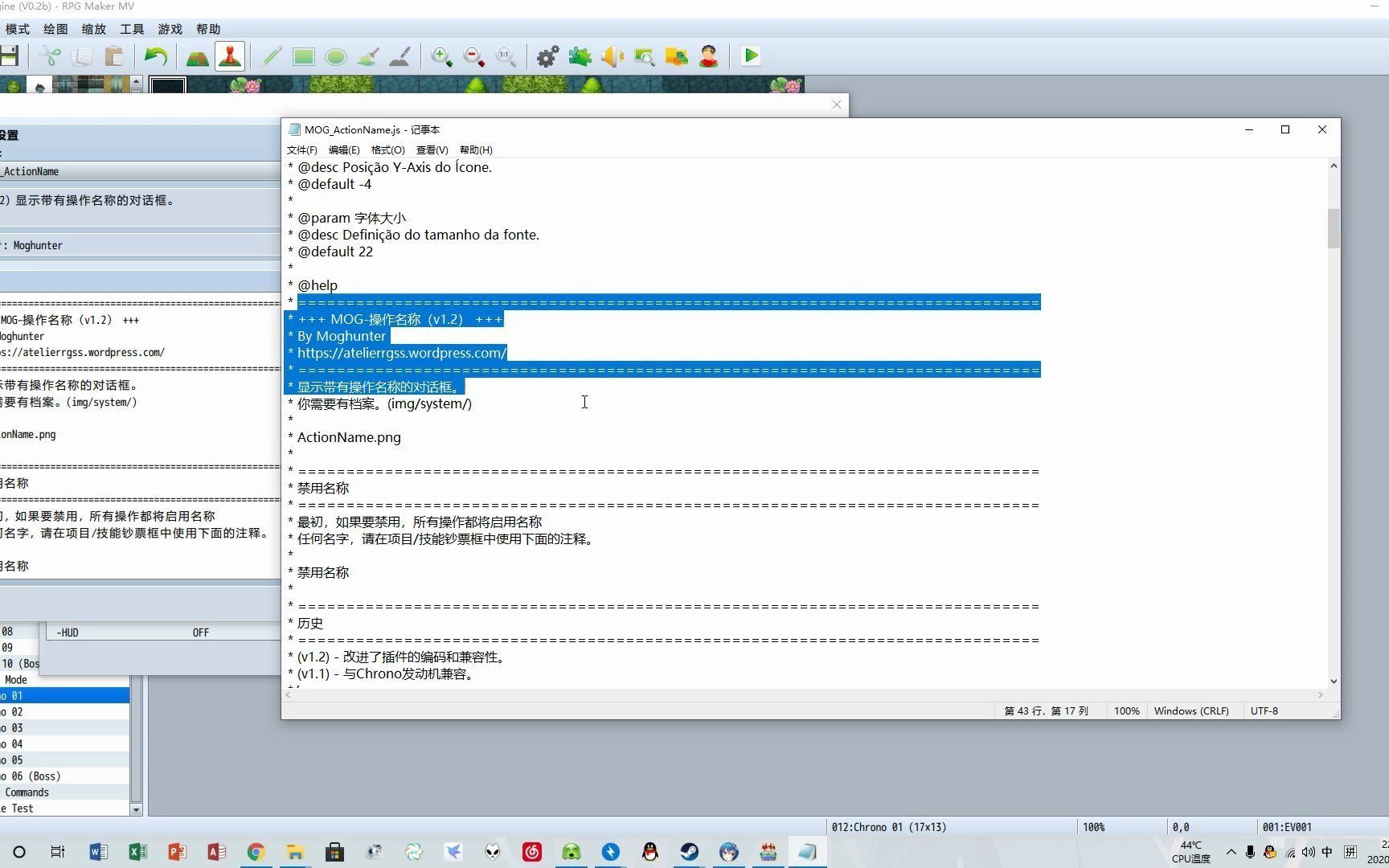
Task: Click the Undo green arrow icon
Action: point(155,56)
